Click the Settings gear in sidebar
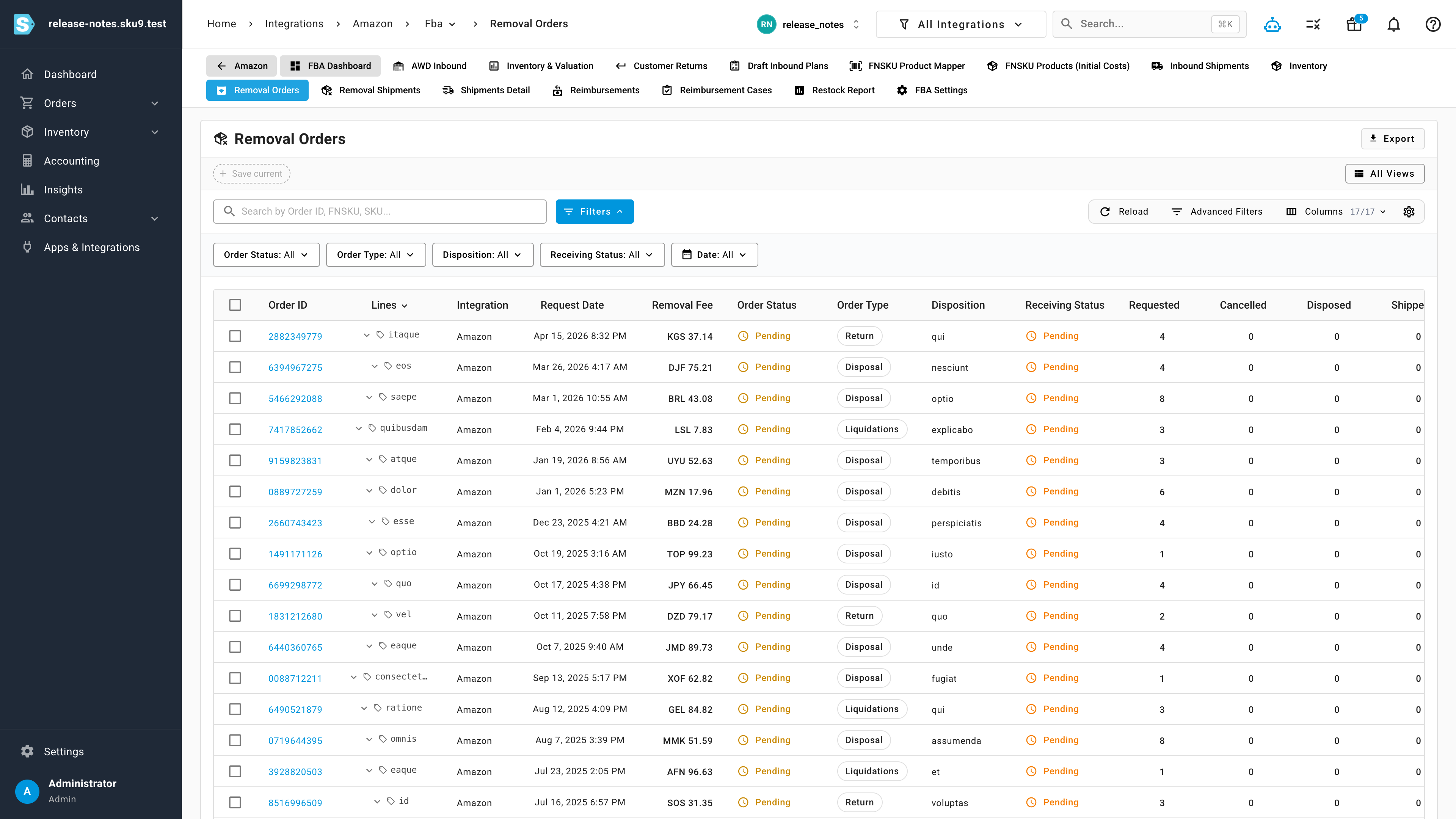 click(x=27, y=751)
